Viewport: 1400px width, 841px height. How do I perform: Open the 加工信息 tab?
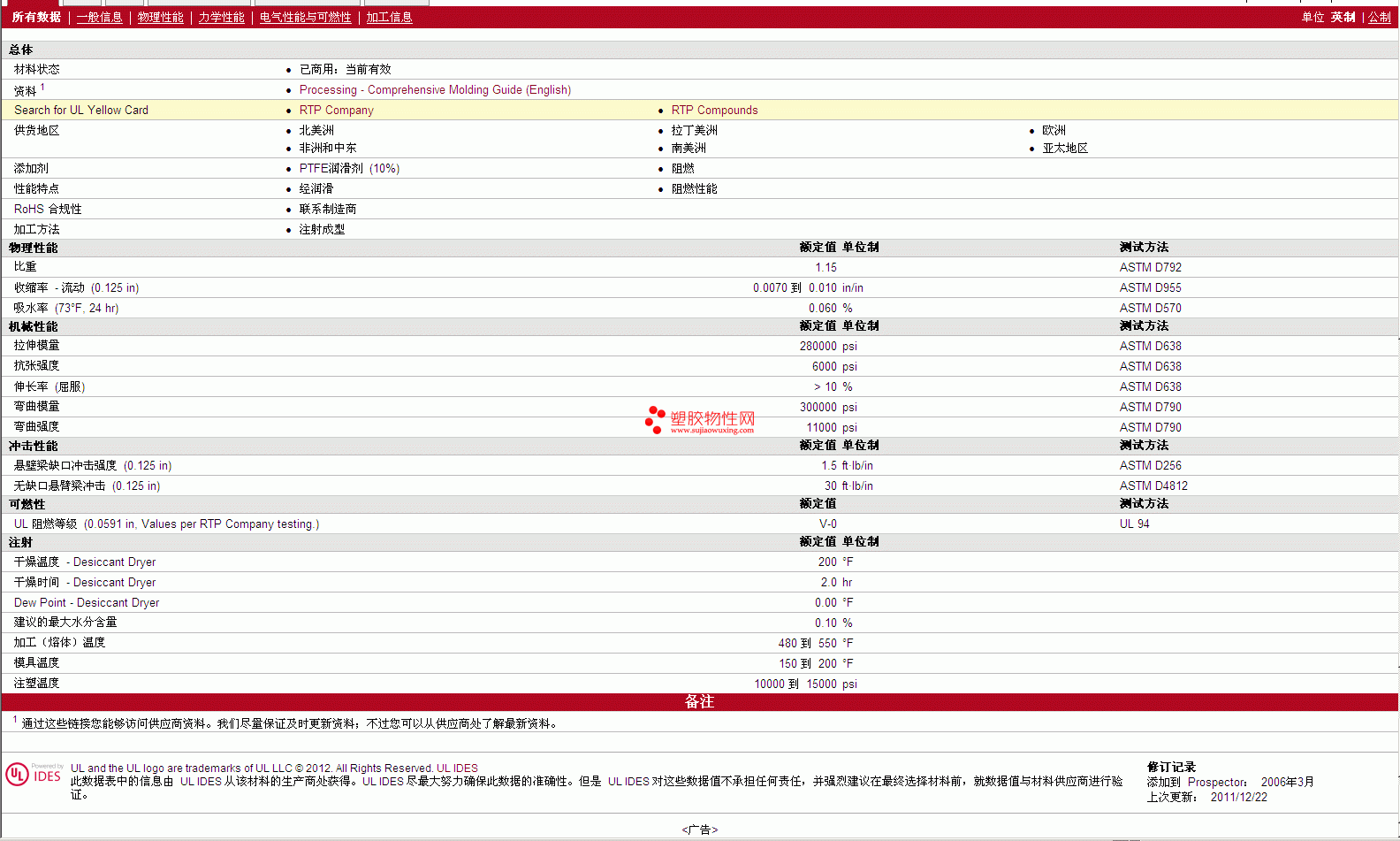tap(389, 17)
